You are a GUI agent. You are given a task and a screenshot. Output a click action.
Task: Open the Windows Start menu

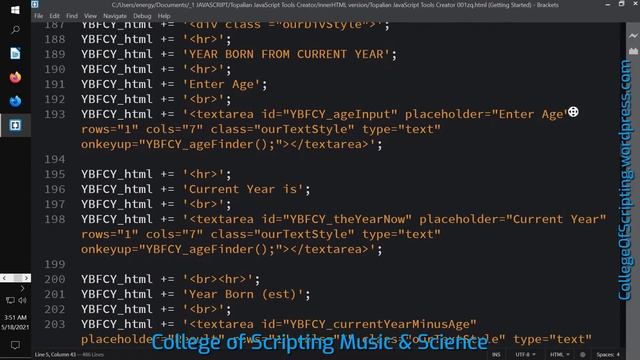[15, 10]
